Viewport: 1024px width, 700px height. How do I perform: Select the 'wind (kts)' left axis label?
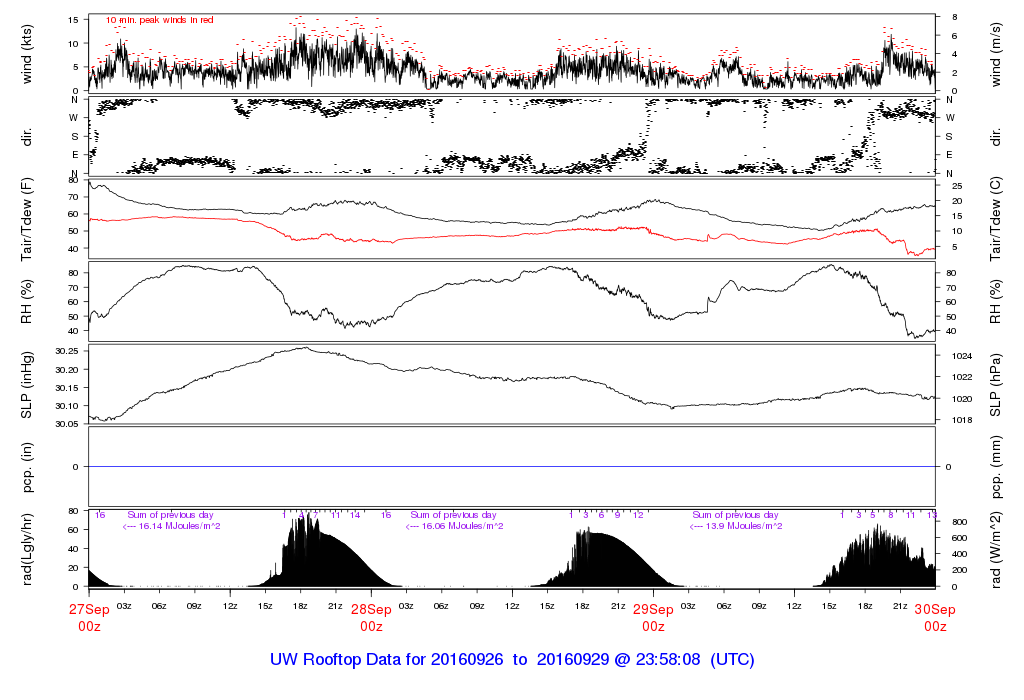click(x=26, y=54)
